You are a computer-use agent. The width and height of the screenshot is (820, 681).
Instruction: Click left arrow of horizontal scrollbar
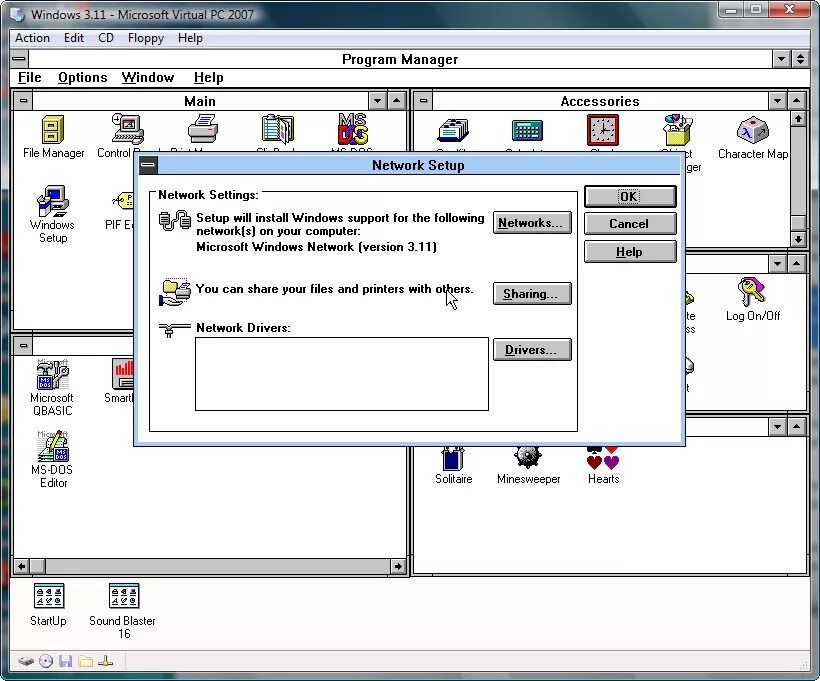pos(21,566)
